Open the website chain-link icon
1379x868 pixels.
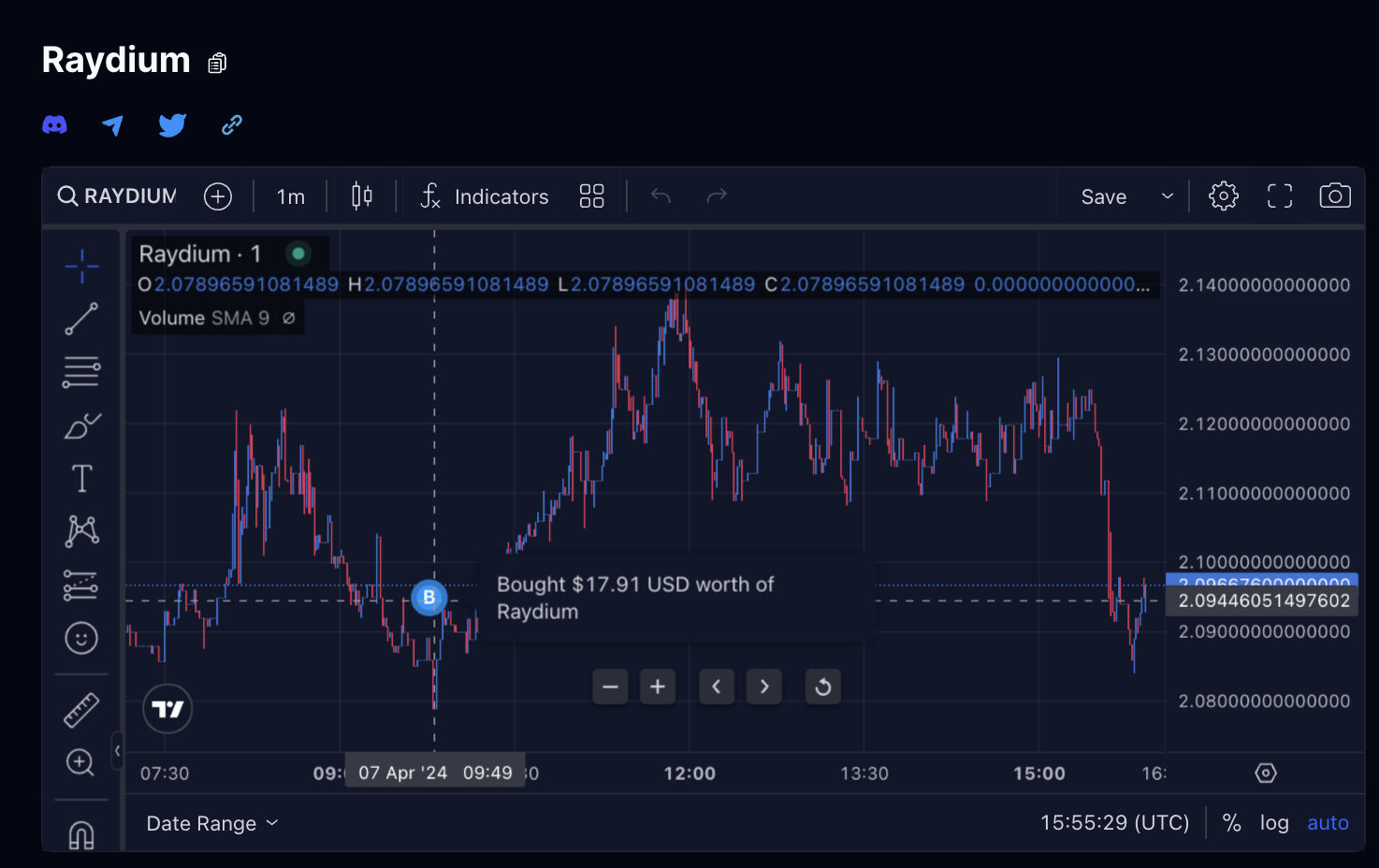tap(232, 124)
